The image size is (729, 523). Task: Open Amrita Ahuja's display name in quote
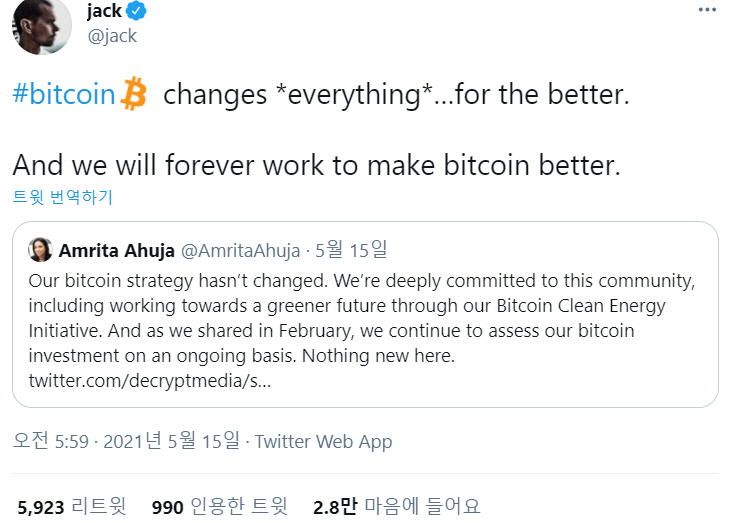coord(117,249)
